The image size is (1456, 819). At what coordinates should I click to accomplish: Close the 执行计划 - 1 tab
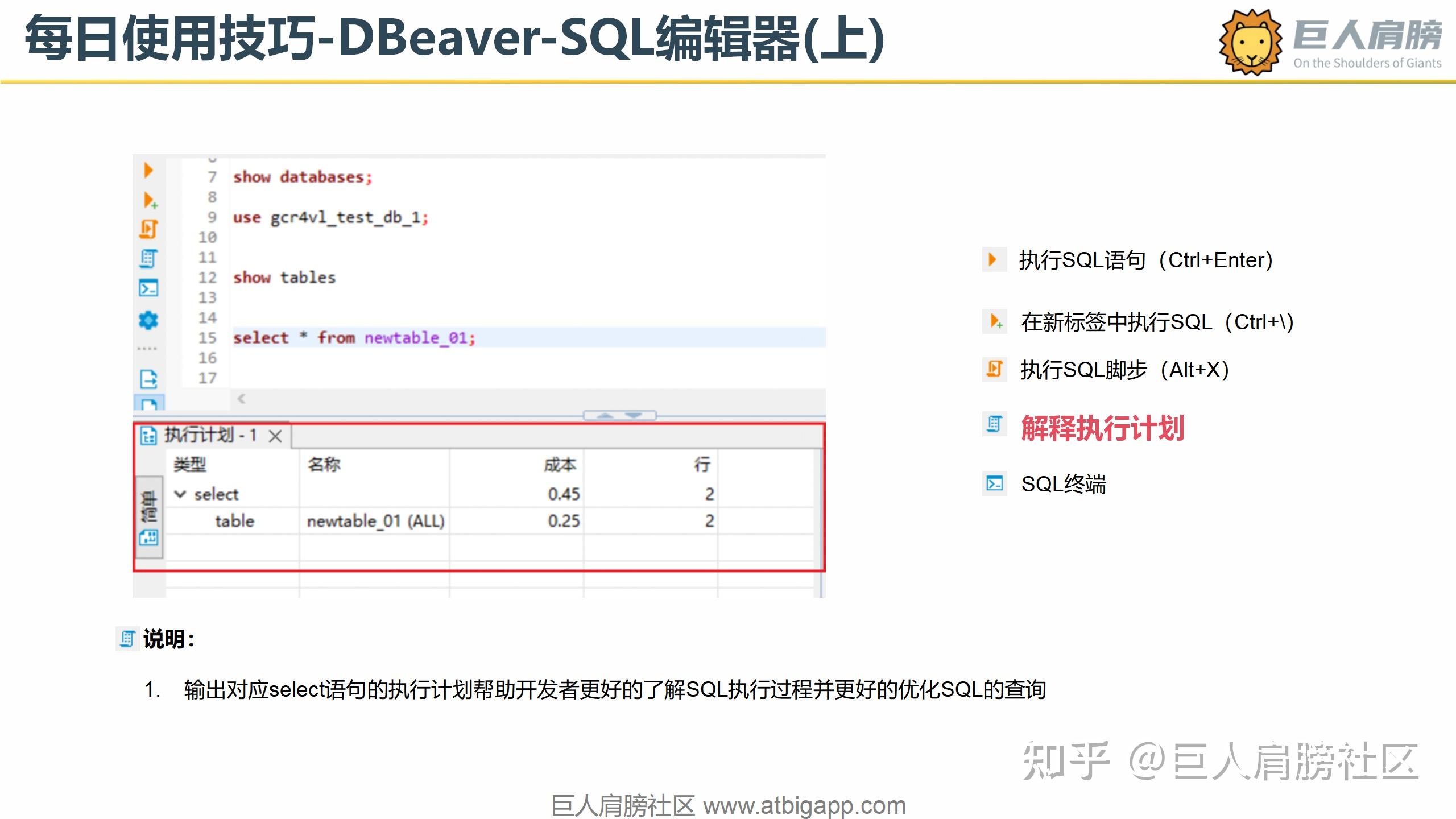point(276,436)
